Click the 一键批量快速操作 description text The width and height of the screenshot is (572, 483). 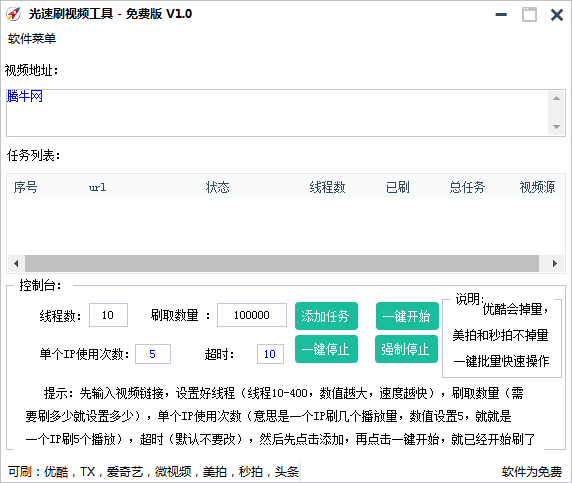(501, 361)
